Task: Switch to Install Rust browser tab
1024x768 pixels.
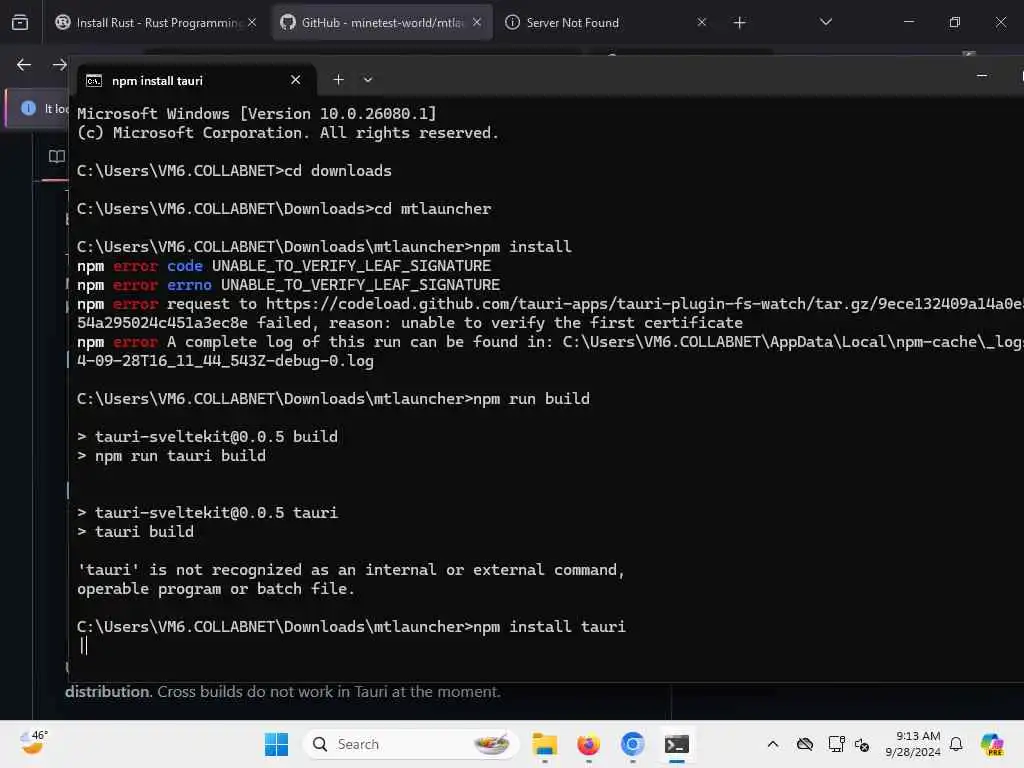Action: pyautogui.click(x=156, y=22)
